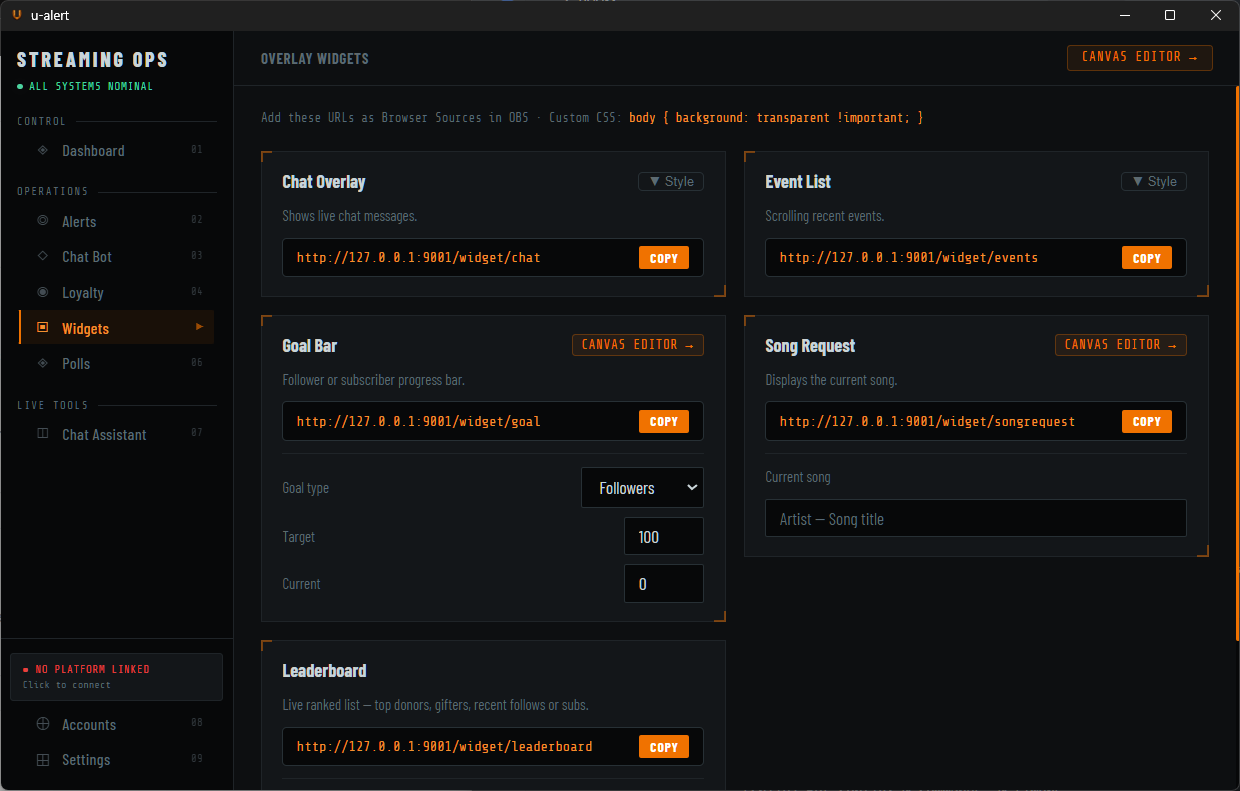Click the Accounts globe icon
This screenshot has height=791, width=1240.
click(x=42, y=724)
